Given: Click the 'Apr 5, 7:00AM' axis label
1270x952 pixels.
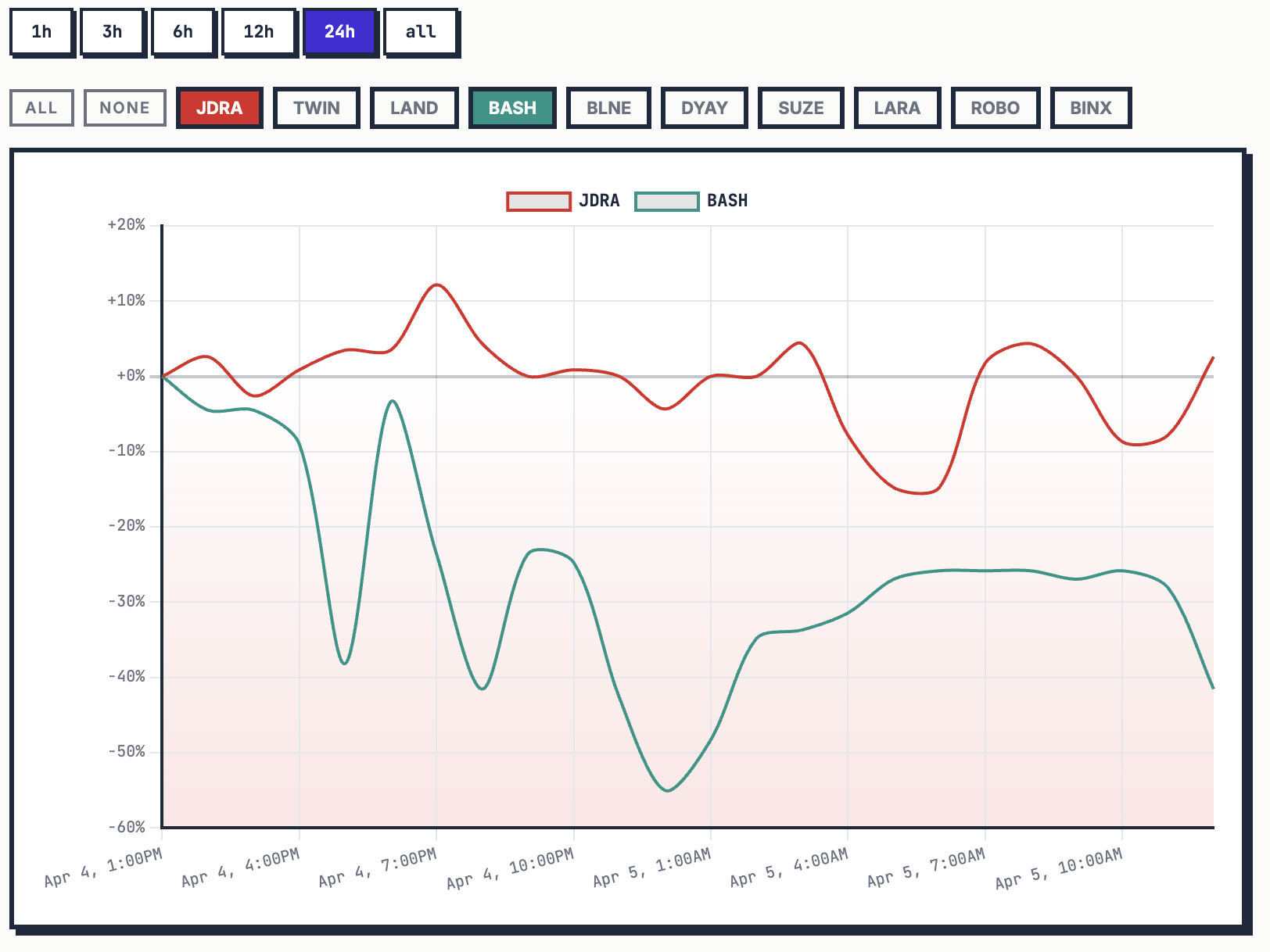Looking at the screenshot, I should pyautogui.click(x=927, y=868).
